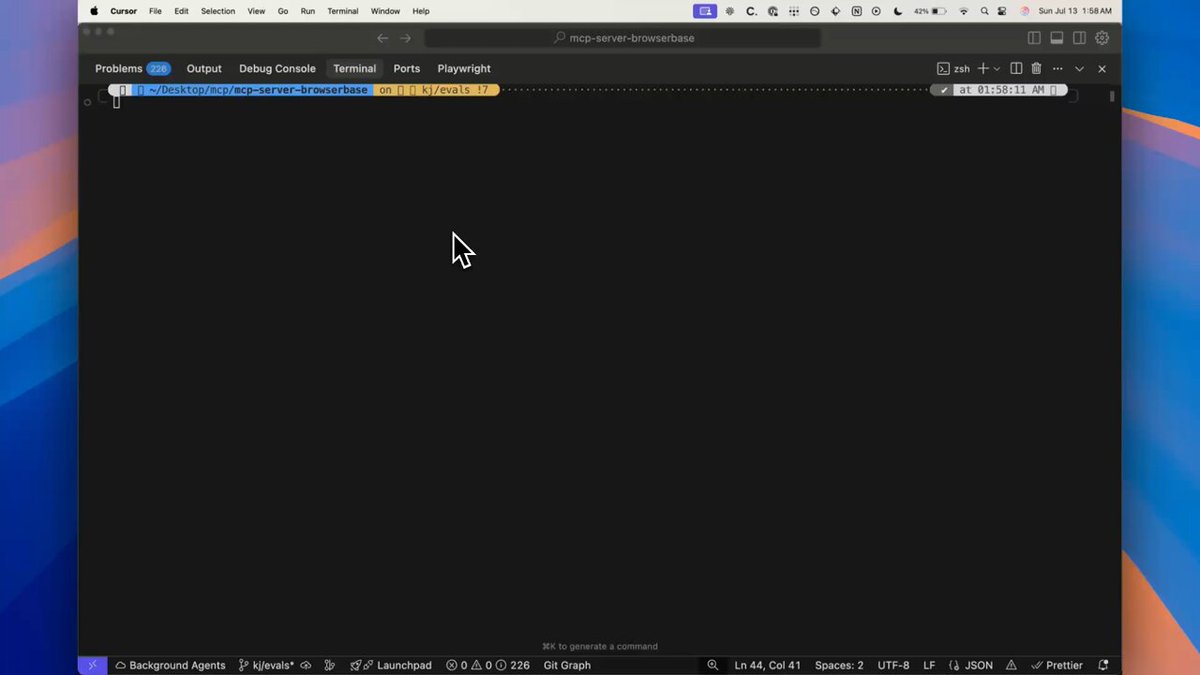Viewport: 1200px width, 675px height.
Task: Open the Help menu
Action: [x=421, y=11]
